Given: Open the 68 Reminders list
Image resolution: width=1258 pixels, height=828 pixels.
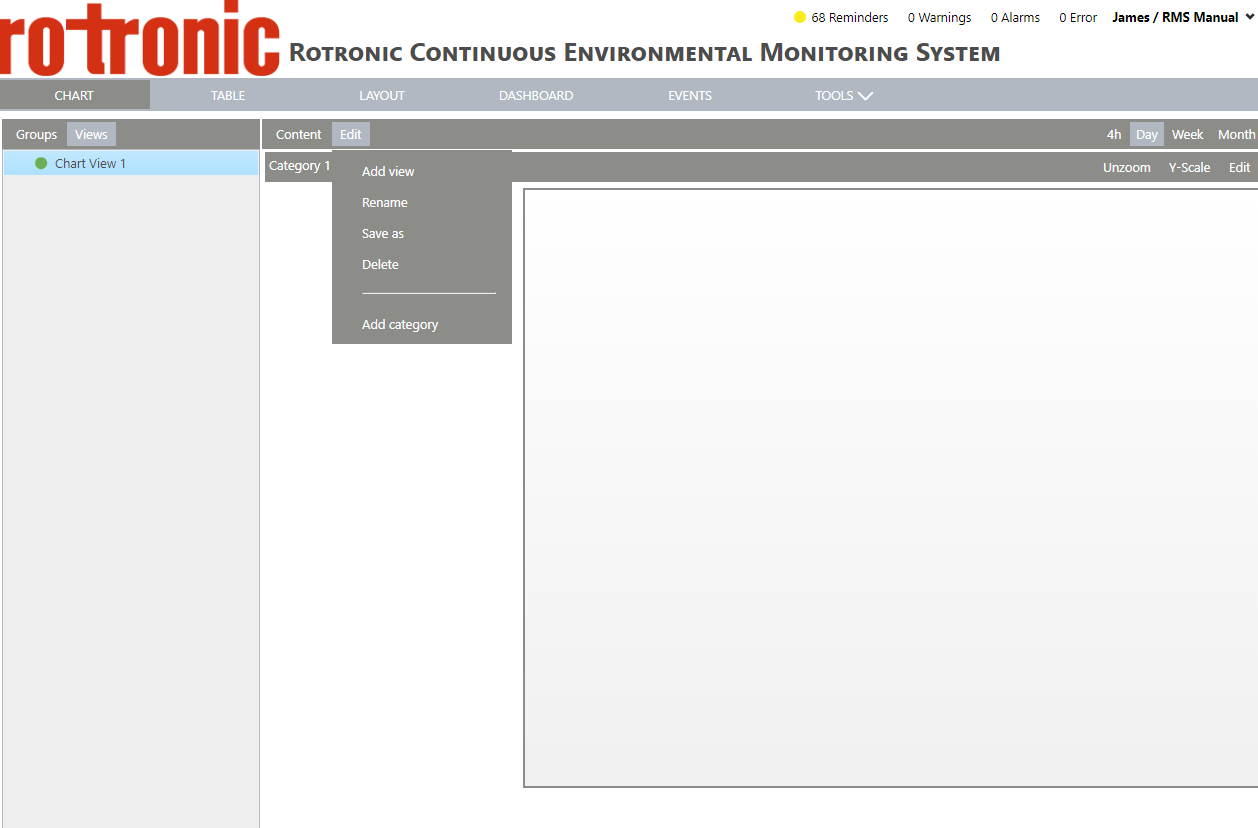Looking at the screenshot, I should [x=849, y=17].
